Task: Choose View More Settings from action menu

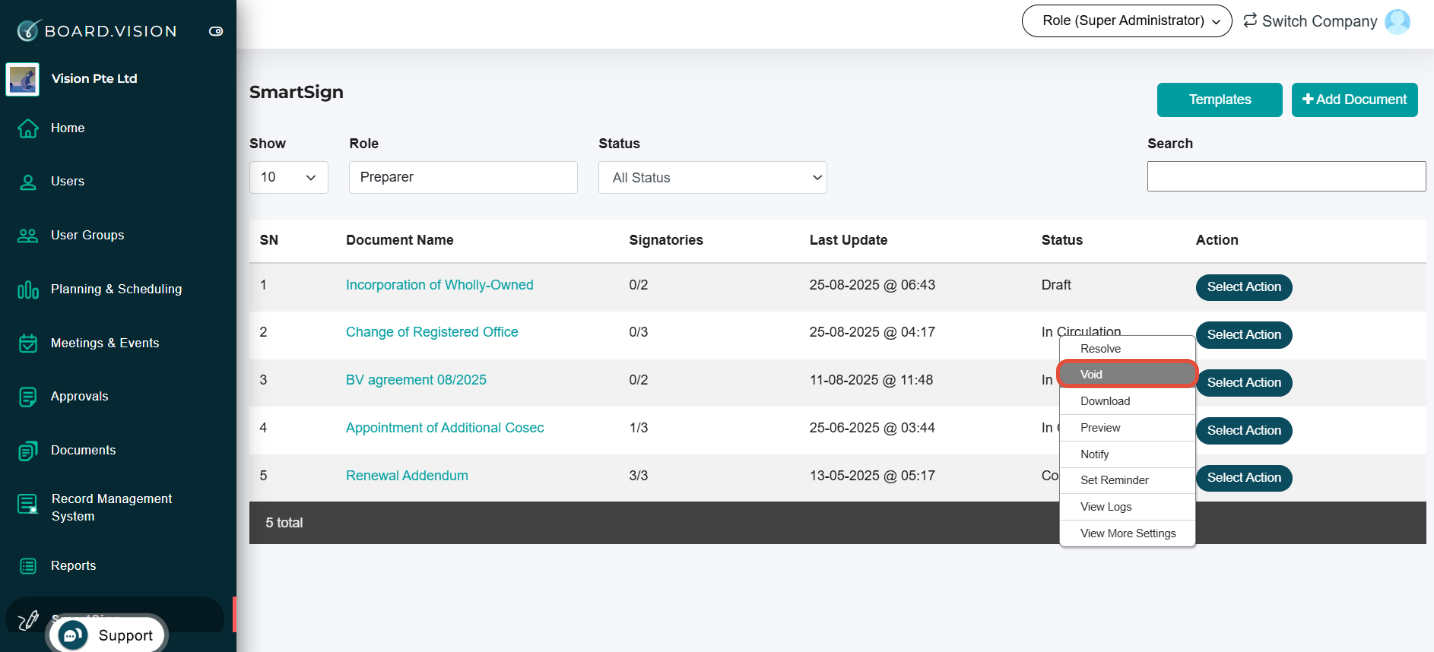Action: click(1128, 533)
